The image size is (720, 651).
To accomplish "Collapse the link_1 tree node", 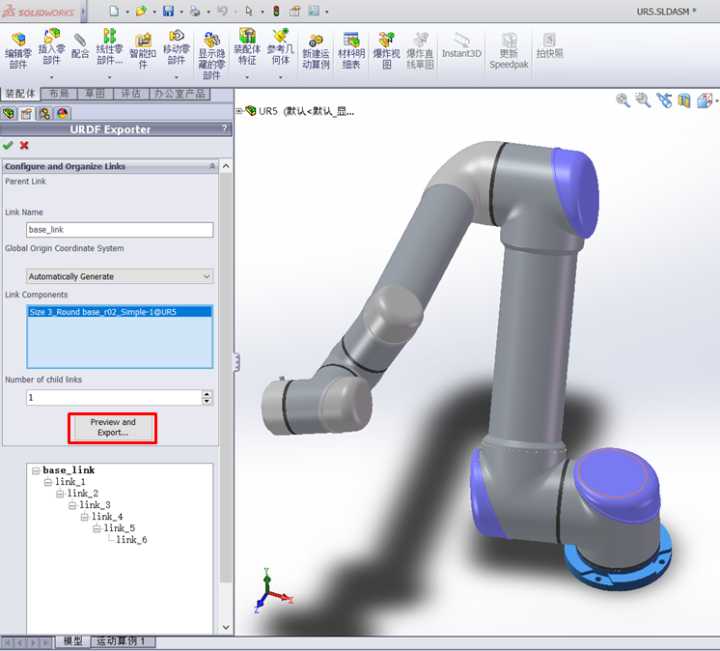I will (x=48, y=482).
